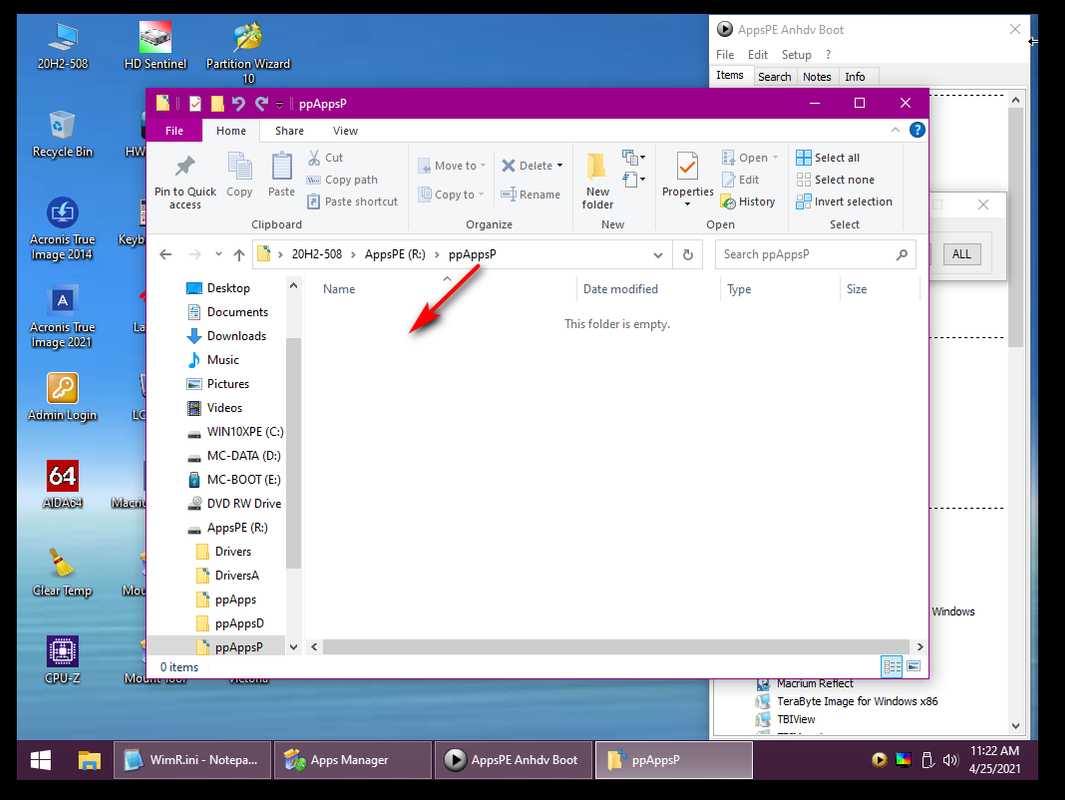Click Copy path in the ribbon

(x=342, y=179)
